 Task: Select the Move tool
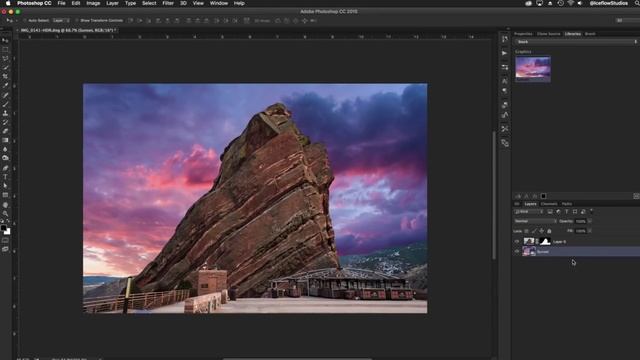[x=5, y=40]
